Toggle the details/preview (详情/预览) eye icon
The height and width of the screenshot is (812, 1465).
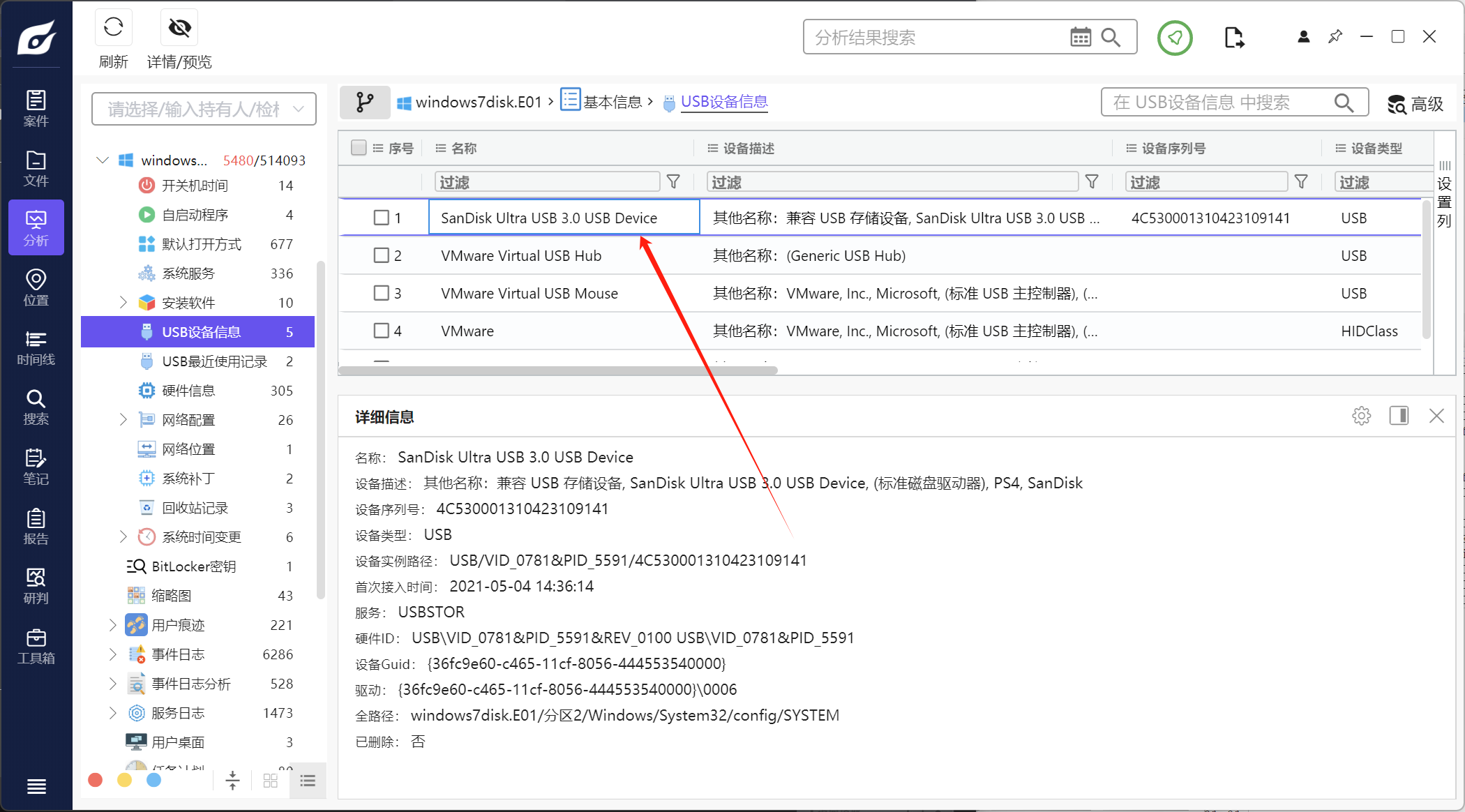[179, 28]
